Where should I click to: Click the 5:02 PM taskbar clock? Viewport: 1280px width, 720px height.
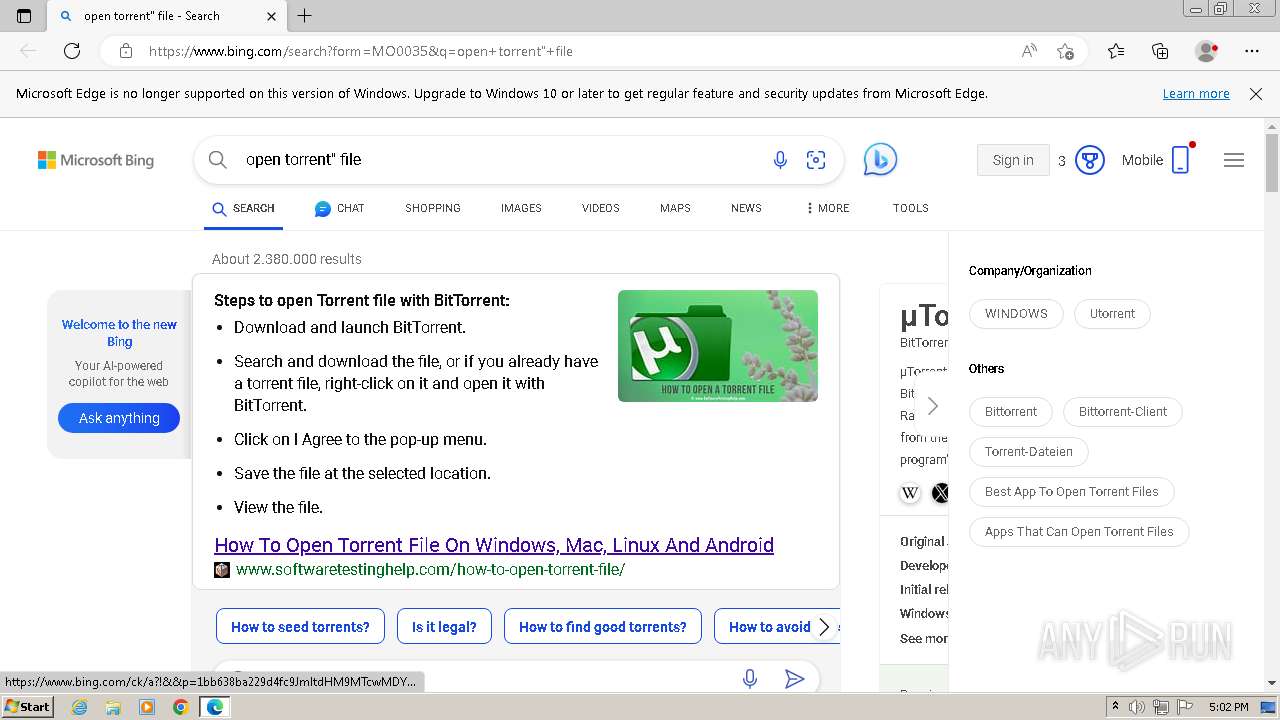(x=1228, y=707)
